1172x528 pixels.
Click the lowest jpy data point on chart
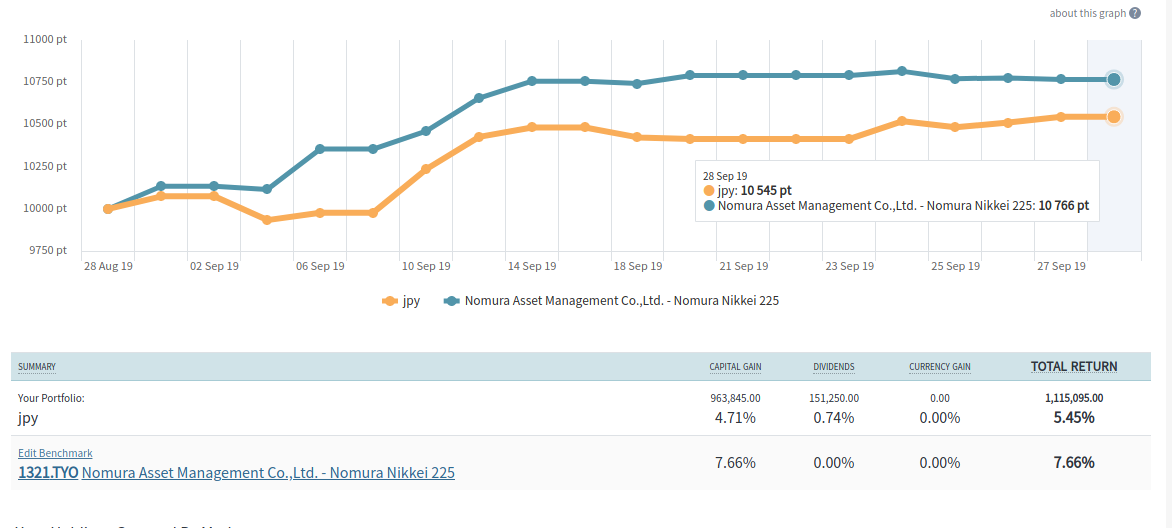(x=267, y=220)
